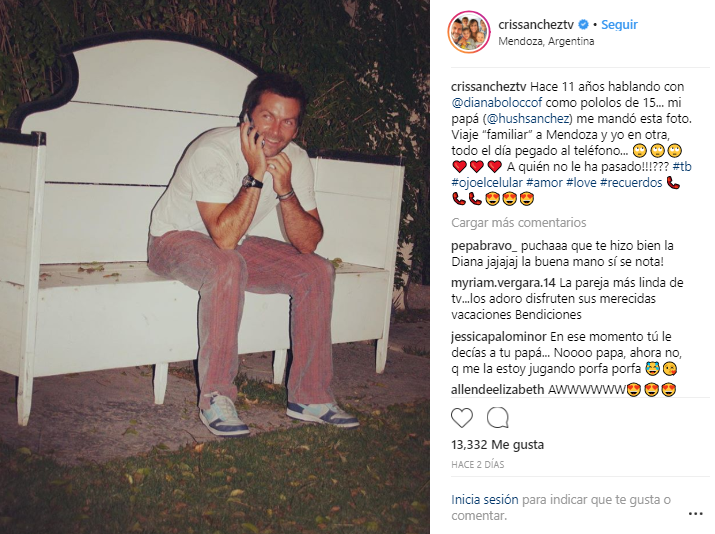Viewport: 715px width, 534px height.
Task: Select the #amor hashtag
Action: (544, 183)
